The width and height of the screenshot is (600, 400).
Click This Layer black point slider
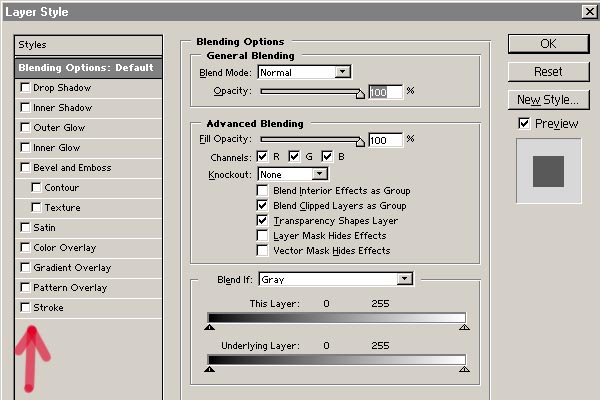click(x=209, y=327)
